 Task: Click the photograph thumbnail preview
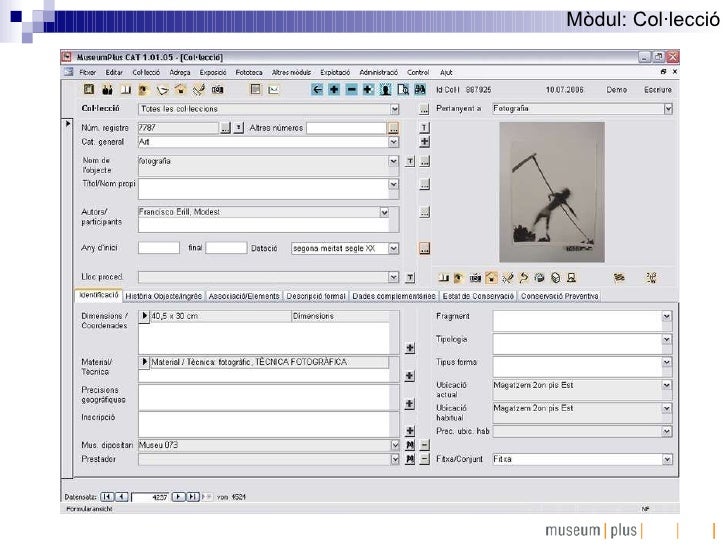551,193
